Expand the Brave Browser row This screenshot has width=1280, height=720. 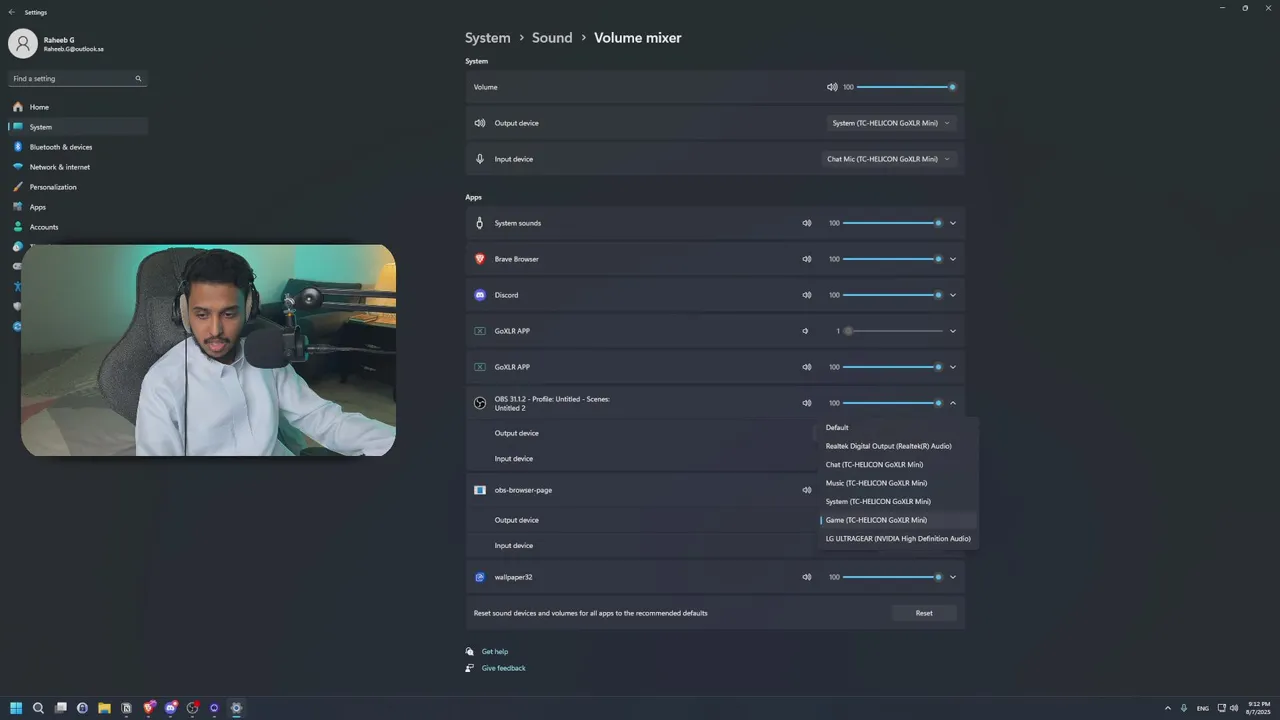click(953, 259)
